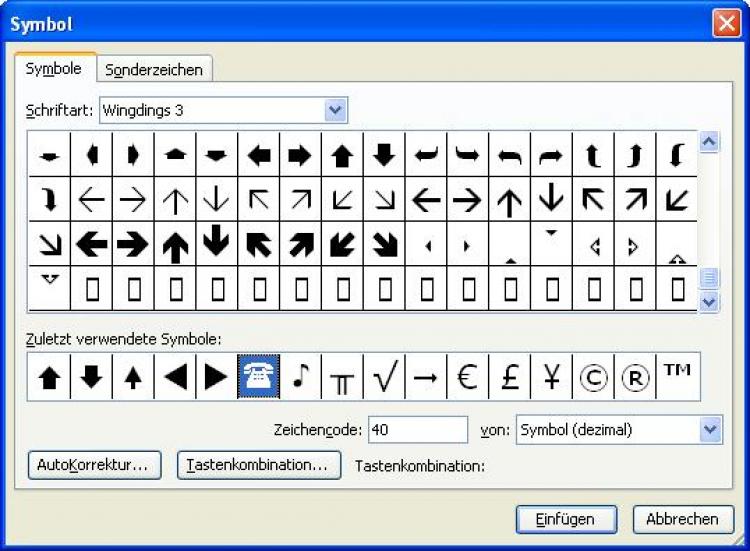
Task: Select the telephone symbol in recent symbols
Action: [258, 377]
